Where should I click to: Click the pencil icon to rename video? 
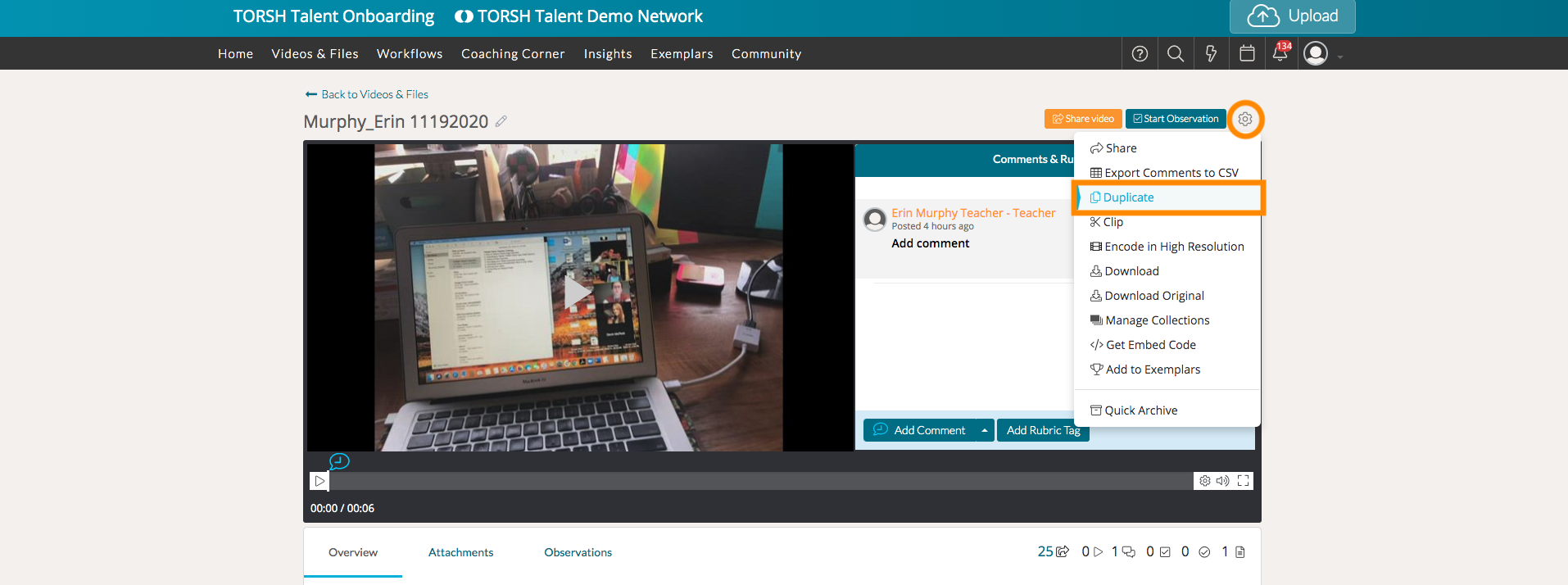[501, 121]
